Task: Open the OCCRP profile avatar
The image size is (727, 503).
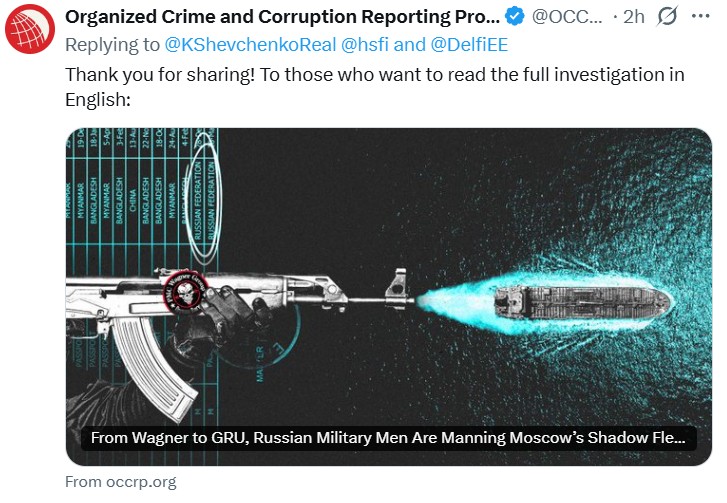Action: point(29,28)
